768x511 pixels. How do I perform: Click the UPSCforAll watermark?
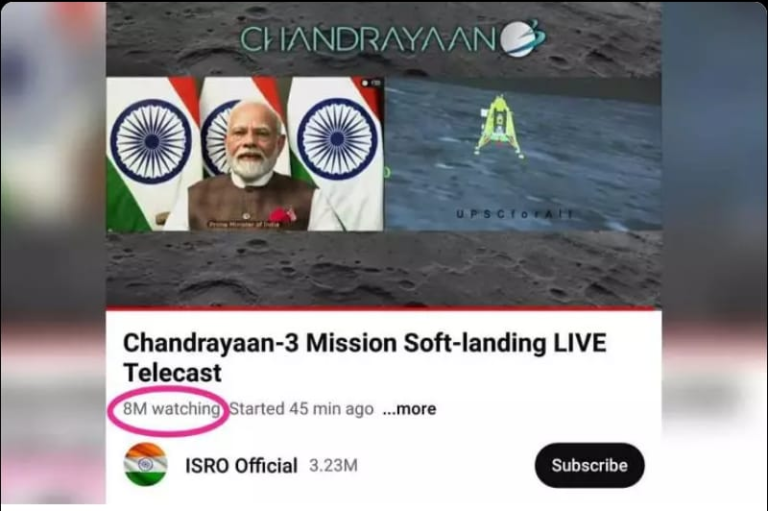[514, 214]
